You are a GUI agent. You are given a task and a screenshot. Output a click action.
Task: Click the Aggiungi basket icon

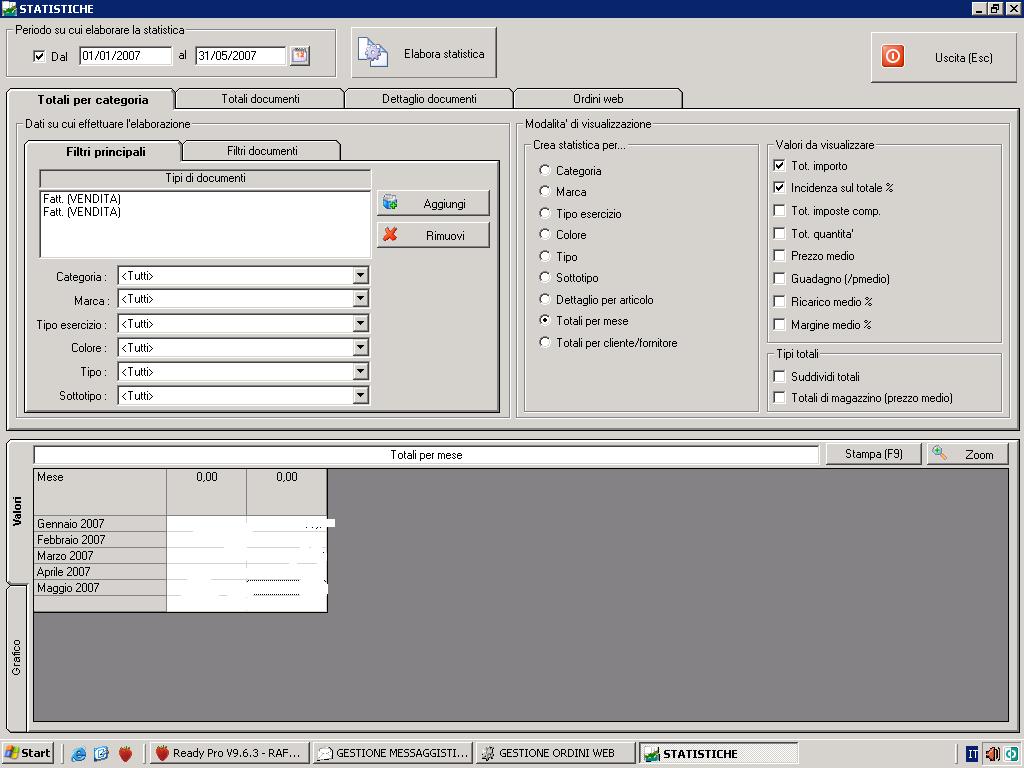pyautogui.click(x=391, y=202)
